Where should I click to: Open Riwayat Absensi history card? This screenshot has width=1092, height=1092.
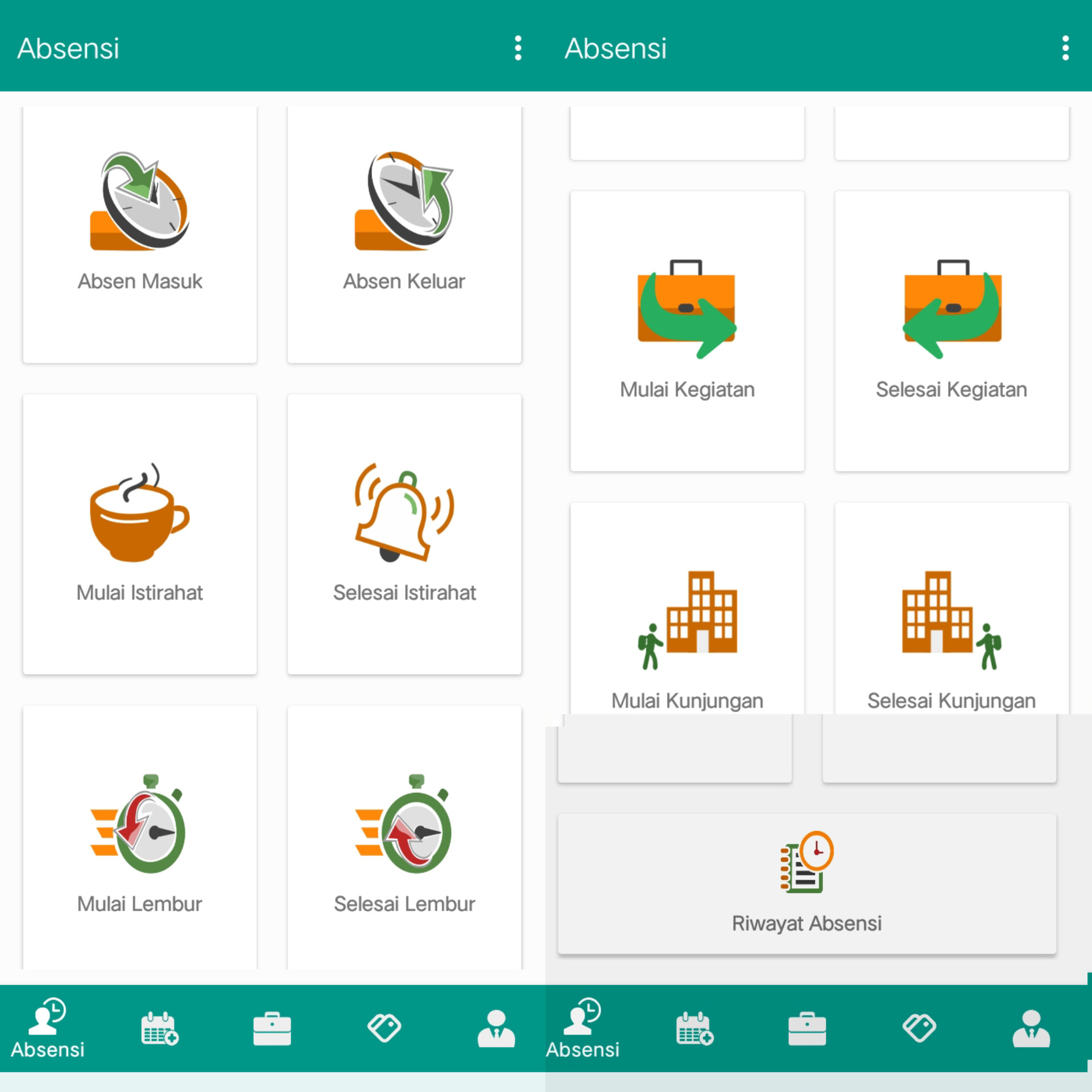[x=806, y=883]
